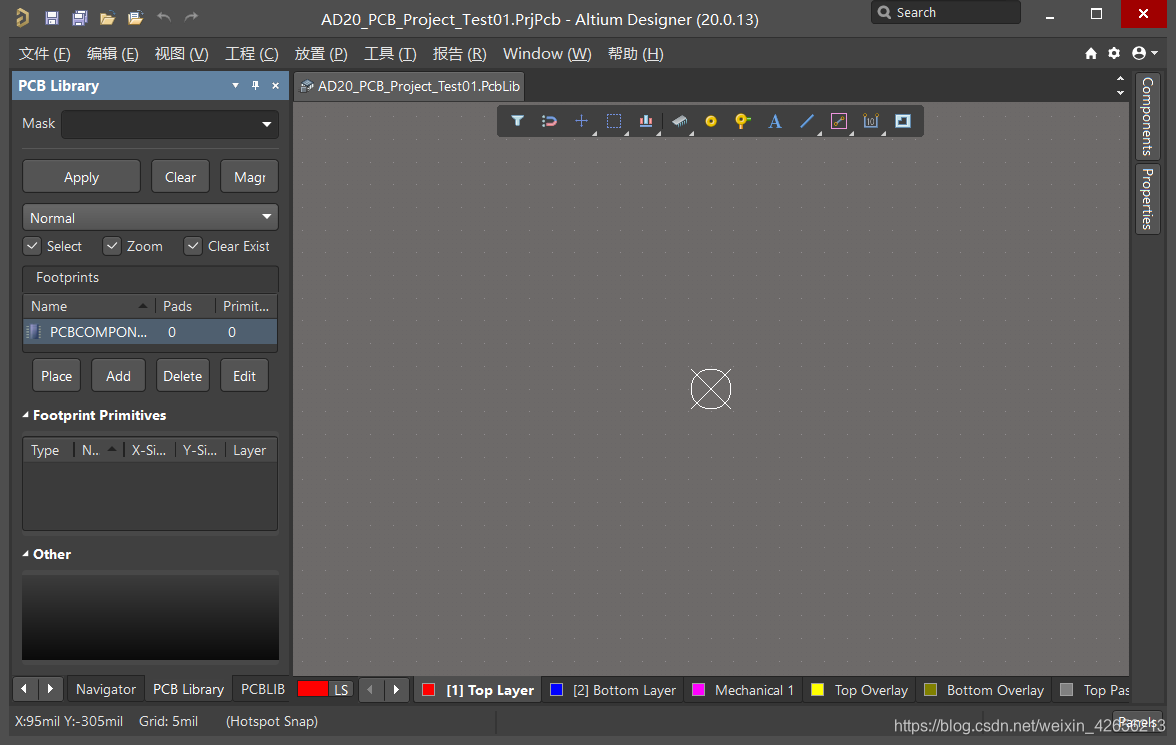Click the Bottom Layer blue color swatch

(x=556, y=689)
